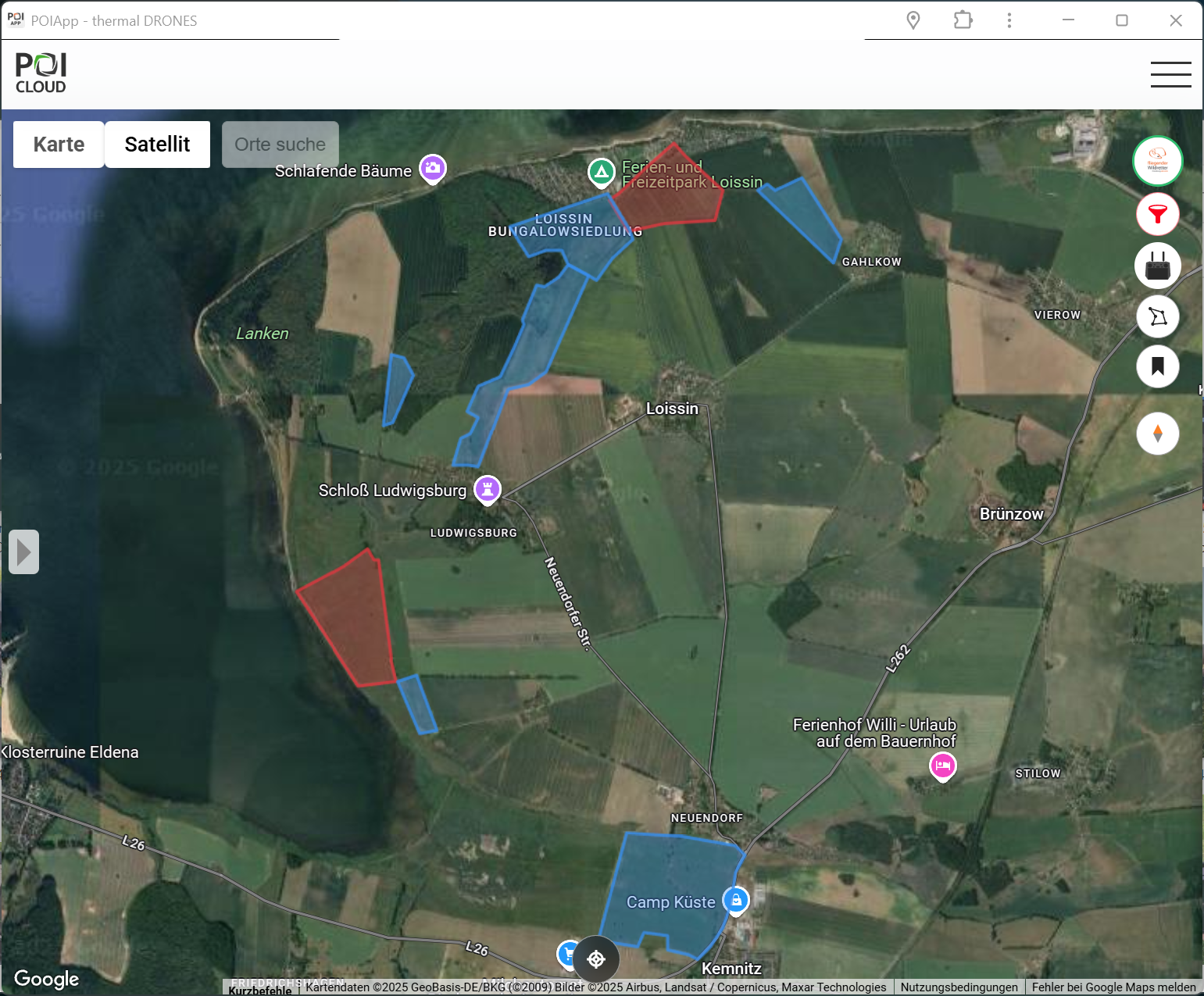Click the Schloß Ludwigsburg castle marker
This screenshot has width=1204, height=996.
(x=488, y=491)
